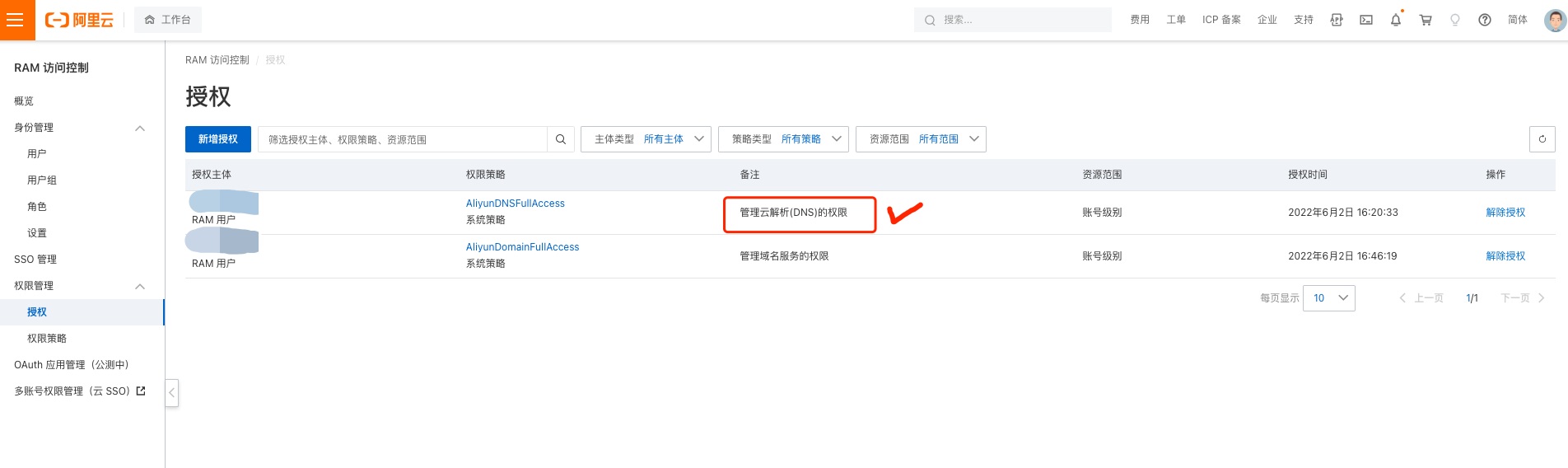Screen dimensions: 1568x468
Task: Open OAuth 应用管理 in sidebar
Action: click(72, 364)
